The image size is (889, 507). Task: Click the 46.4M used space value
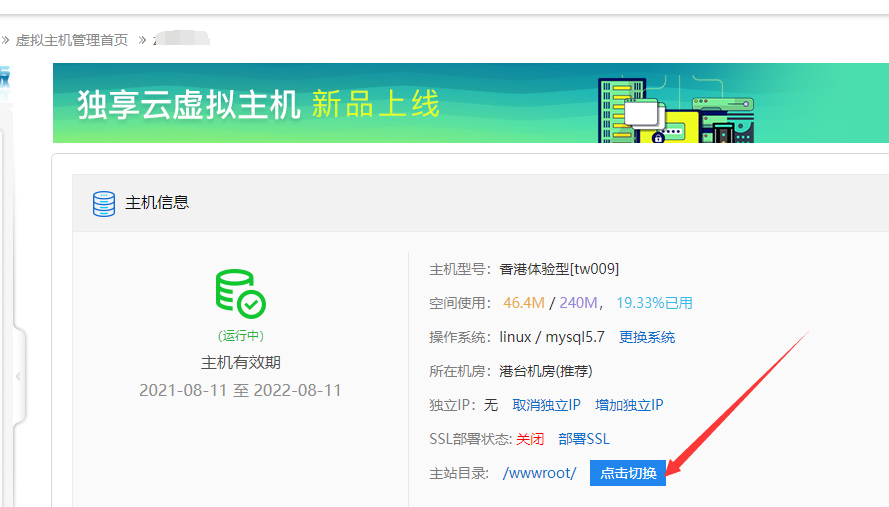coord(523,303)
